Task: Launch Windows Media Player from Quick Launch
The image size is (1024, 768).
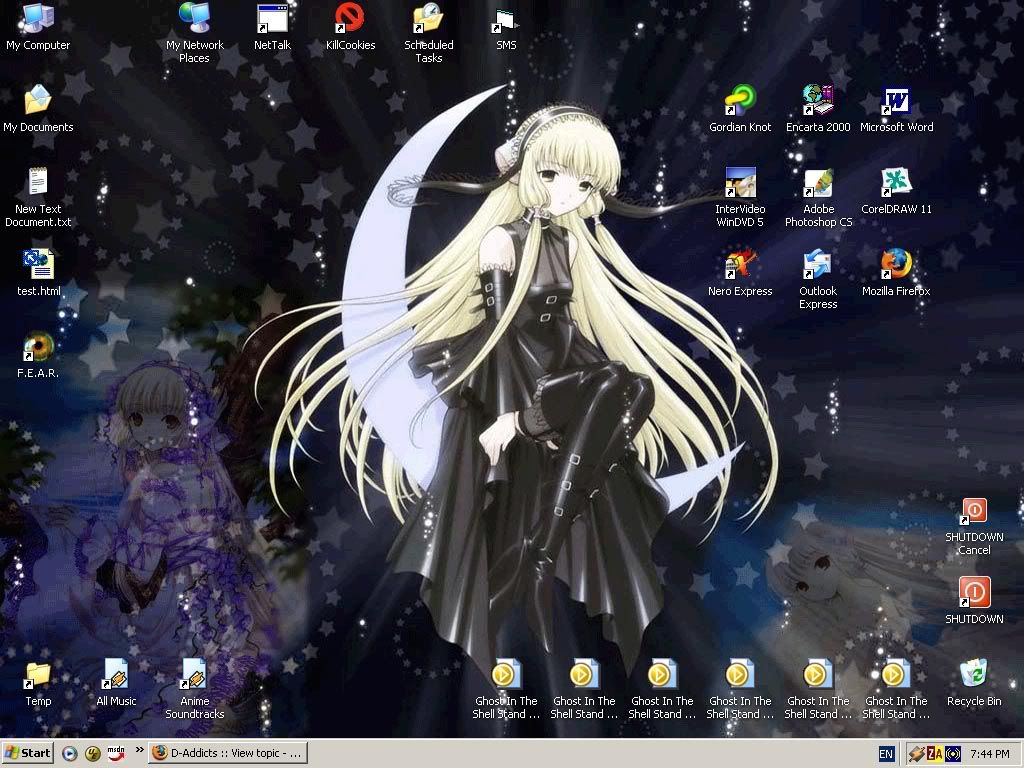Action: pyautogui.click(x=69, y=754)
